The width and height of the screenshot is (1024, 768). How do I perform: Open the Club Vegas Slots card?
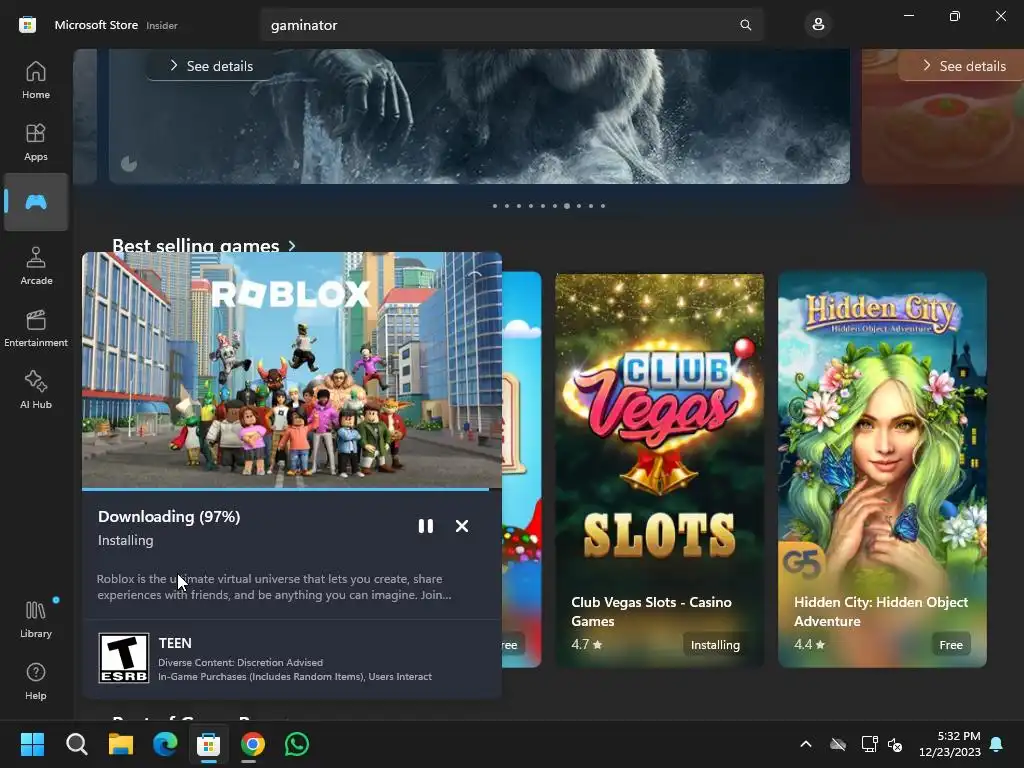(660, 470)
